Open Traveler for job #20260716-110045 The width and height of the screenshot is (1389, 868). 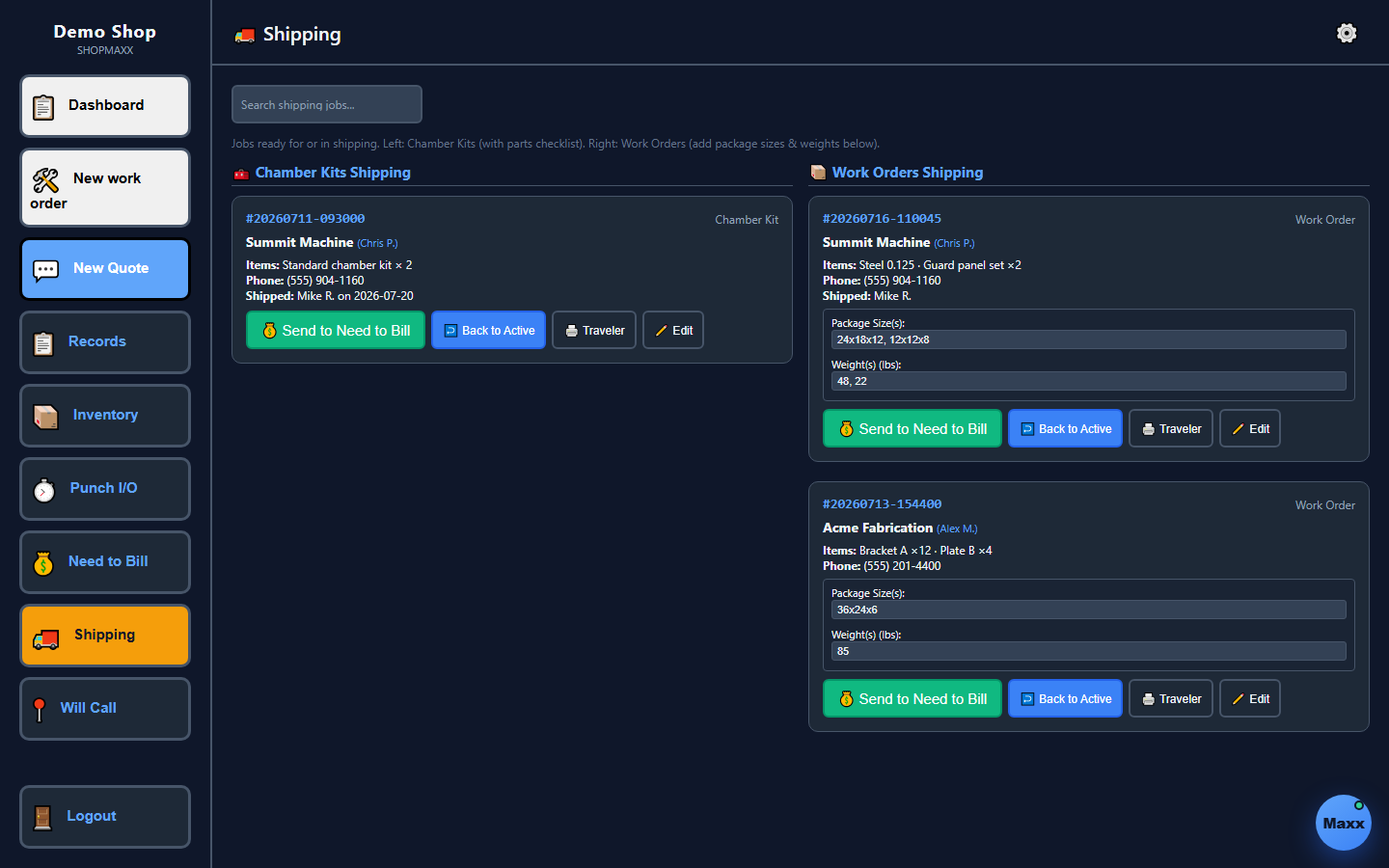point(1171,428)
